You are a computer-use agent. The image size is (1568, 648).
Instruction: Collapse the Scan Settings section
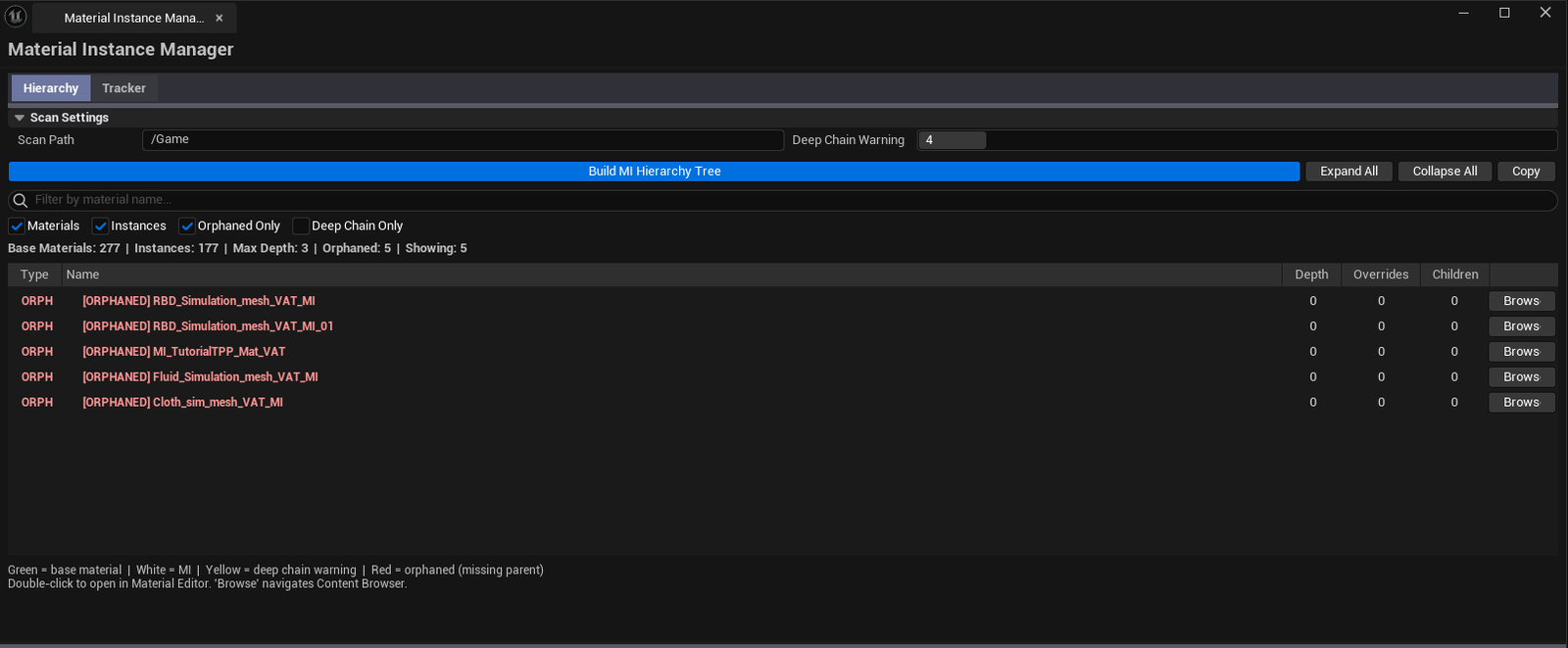coord(20,118)
